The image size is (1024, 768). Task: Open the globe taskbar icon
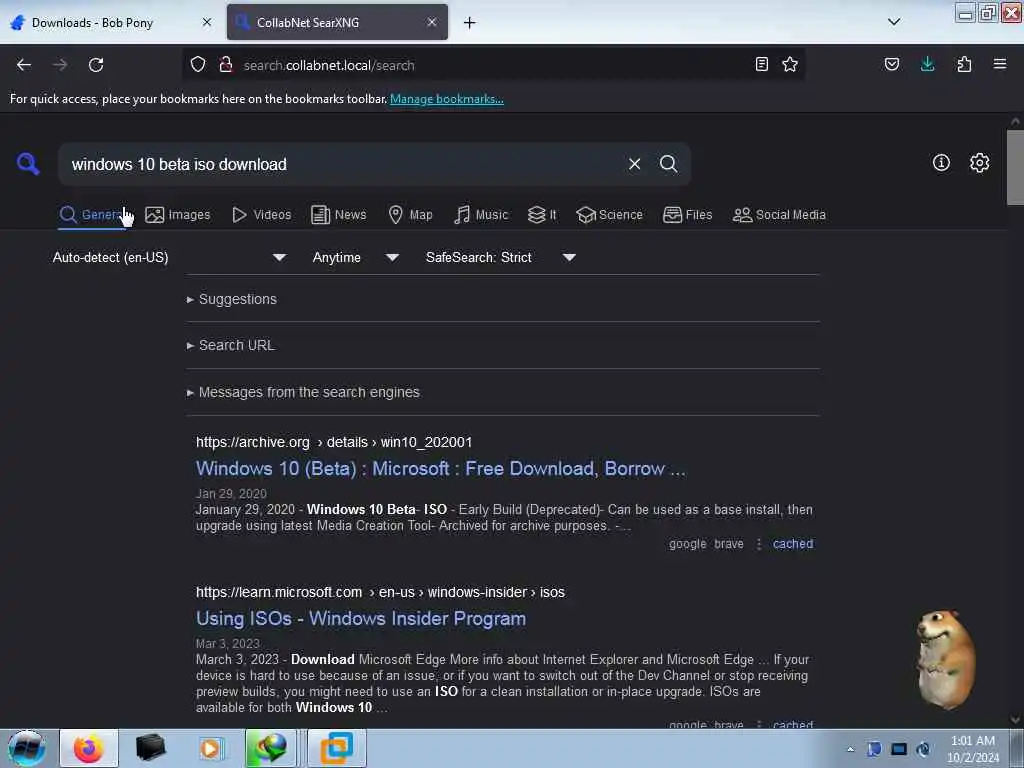coord(272,748)
